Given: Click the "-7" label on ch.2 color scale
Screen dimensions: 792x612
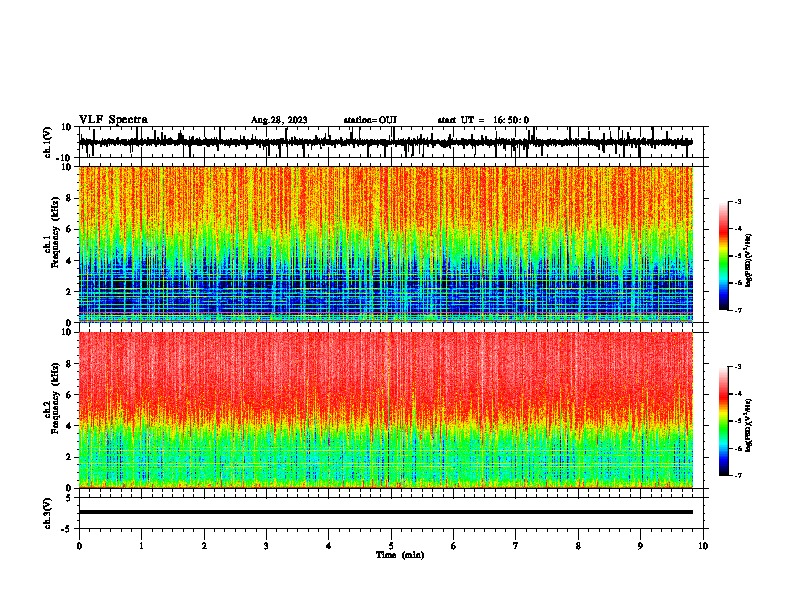Looking at the screenshot, I should pos(737,476).
